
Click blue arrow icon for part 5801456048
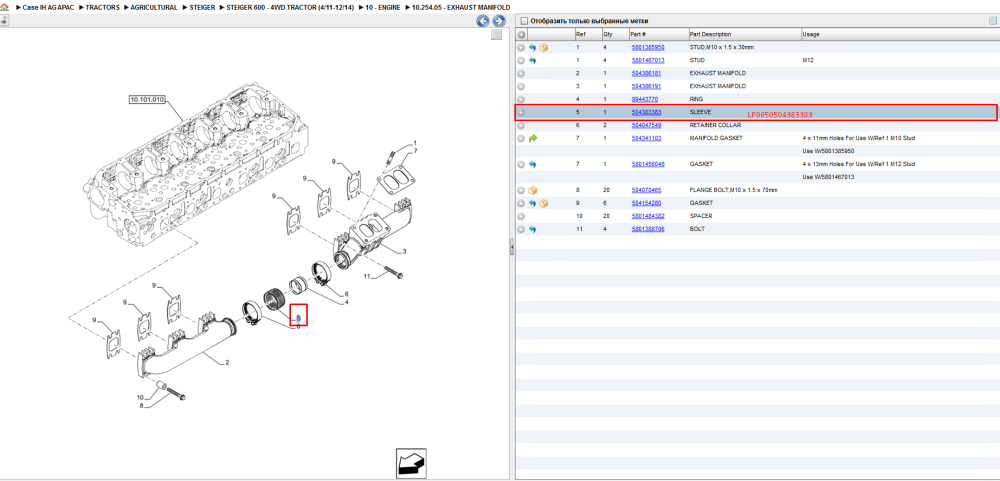click(x=533, y=164)
